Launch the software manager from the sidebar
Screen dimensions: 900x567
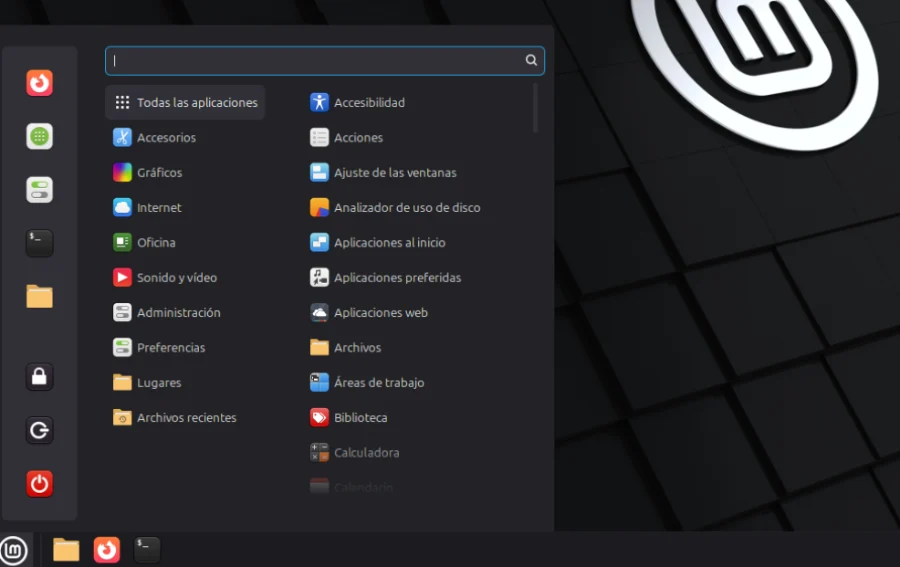pos(39,136)
